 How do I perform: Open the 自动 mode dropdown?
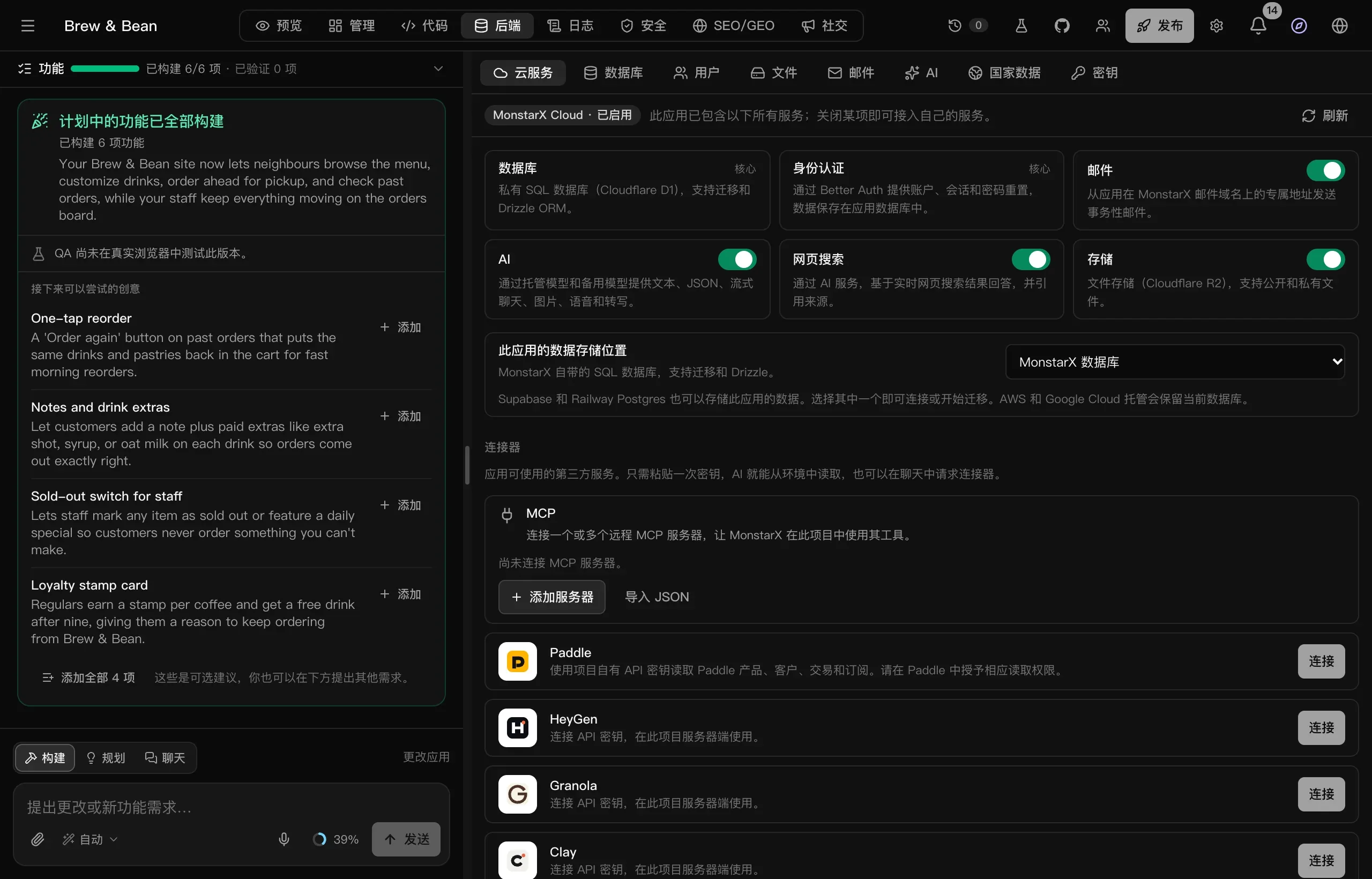click(x=90, y=839)
